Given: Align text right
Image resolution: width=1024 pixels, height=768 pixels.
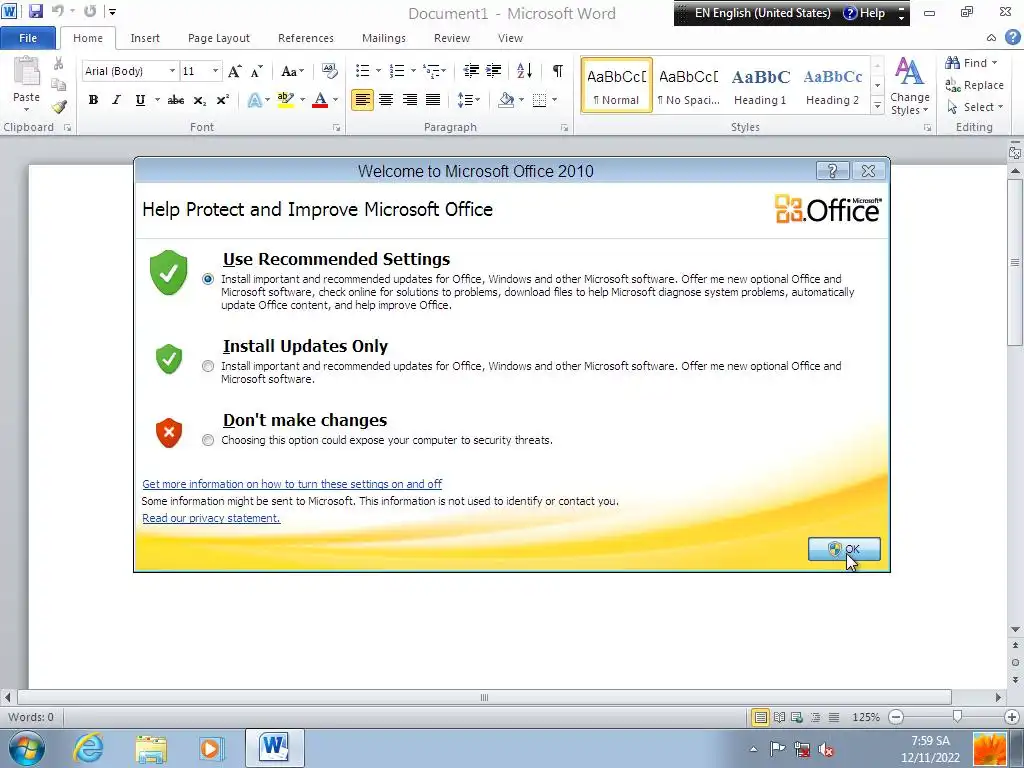Looking at the screenshot, I should [409, 100].
